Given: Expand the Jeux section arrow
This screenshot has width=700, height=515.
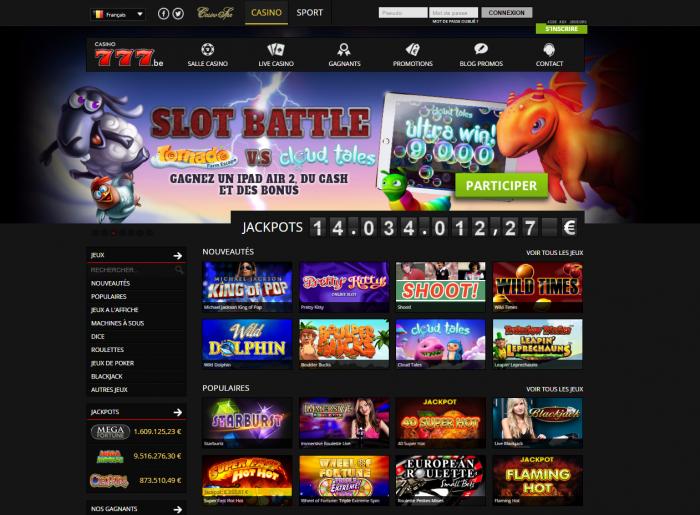Looking at the screenshot, I should coord(178,255).
